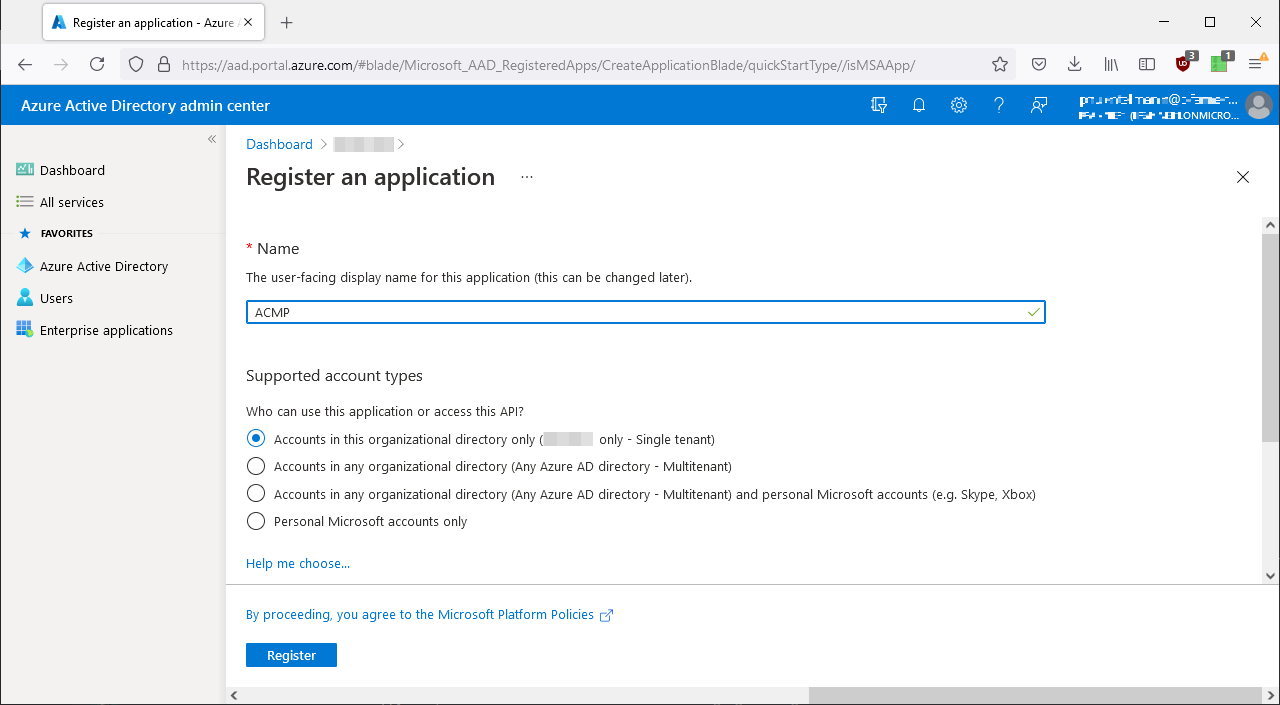Click the Register button
The height and width of the screenshot is (705, 1280).
click(291, 655)
